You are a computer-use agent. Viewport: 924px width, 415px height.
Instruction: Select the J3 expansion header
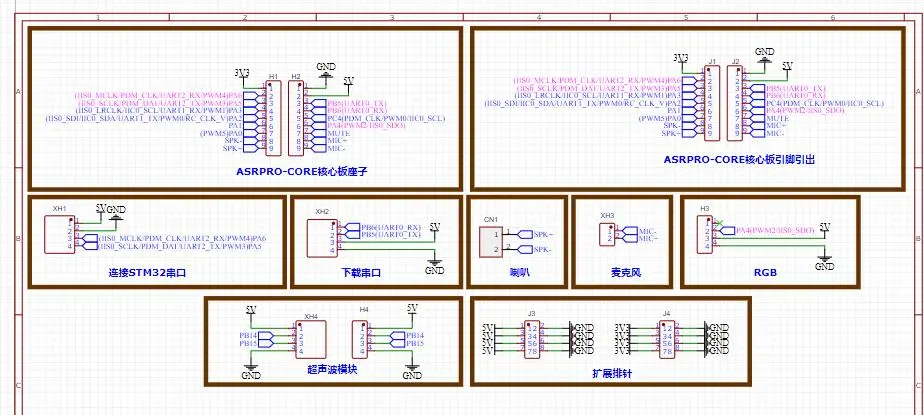pos(532,338)
